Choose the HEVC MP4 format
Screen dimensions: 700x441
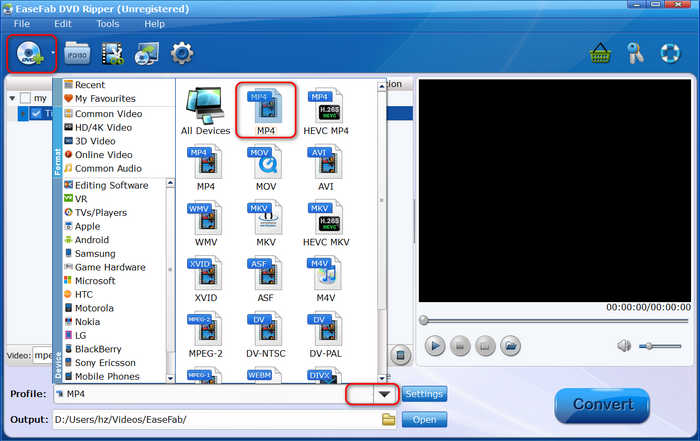(326, 111)
